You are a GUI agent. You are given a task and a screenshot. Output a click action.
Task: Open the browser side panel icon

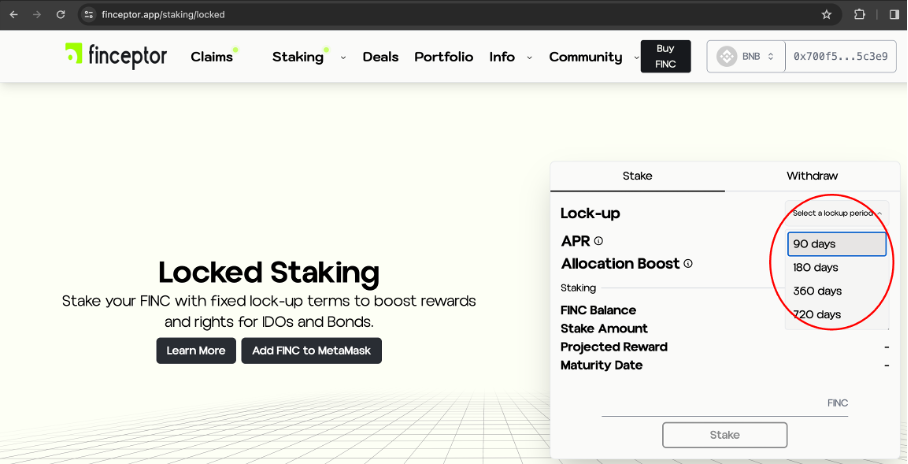pyautogui.click(x=893, y=15)
